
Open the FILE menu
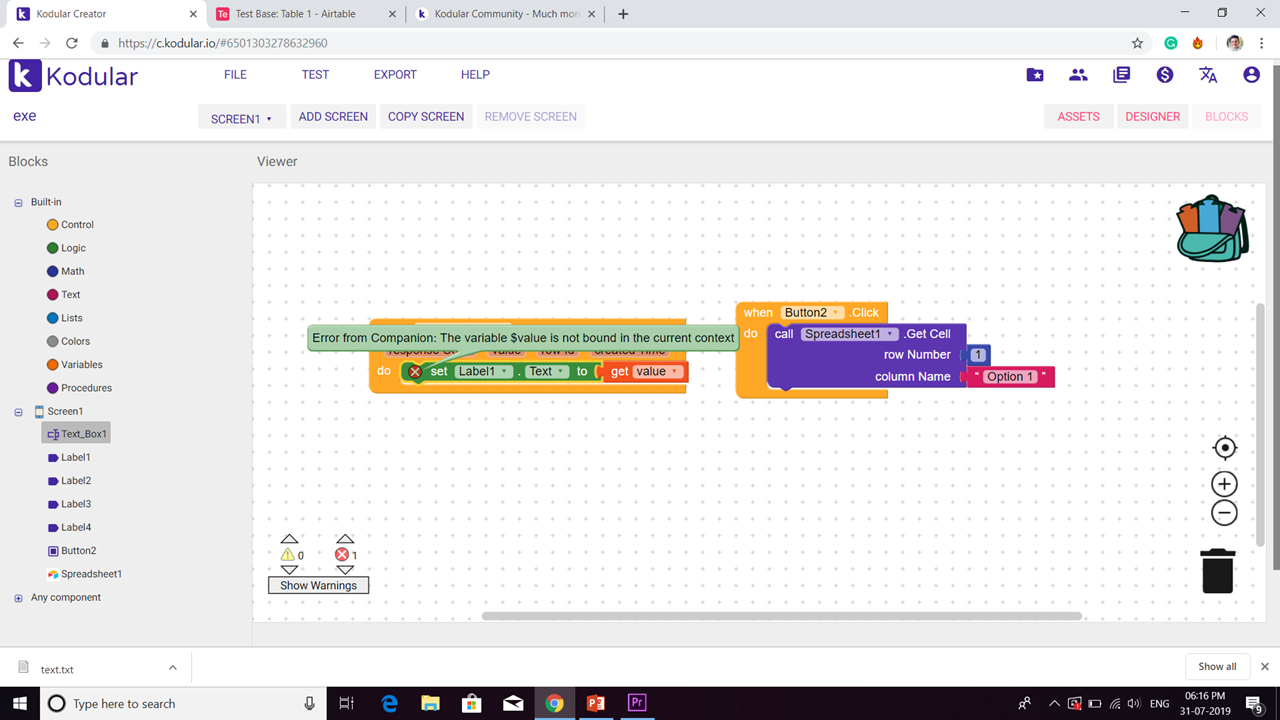(x=235, y=75)
